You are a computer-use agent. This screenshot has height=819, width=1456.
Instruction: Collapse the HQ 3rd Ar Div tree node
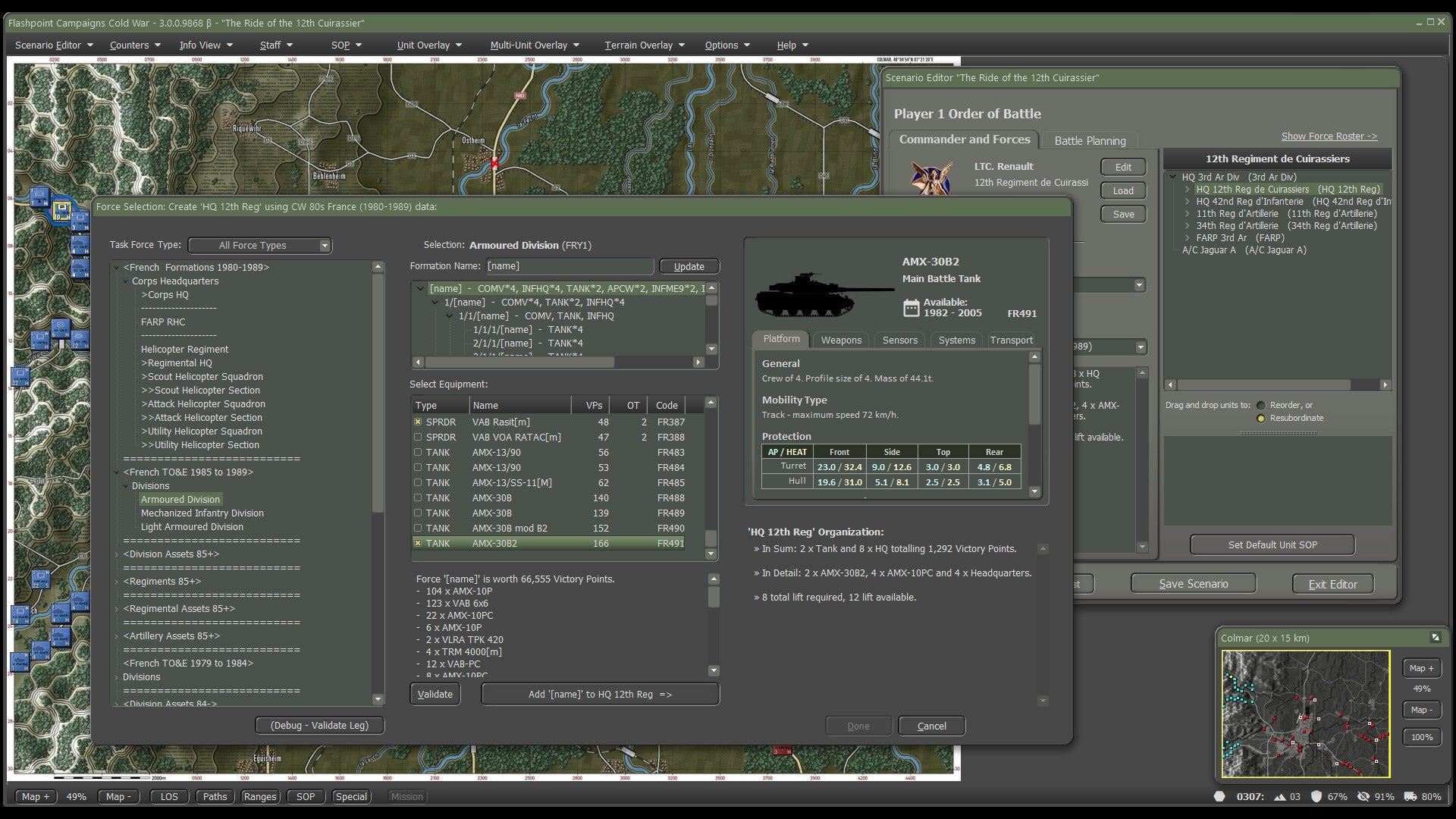(x=1172, y=177)
